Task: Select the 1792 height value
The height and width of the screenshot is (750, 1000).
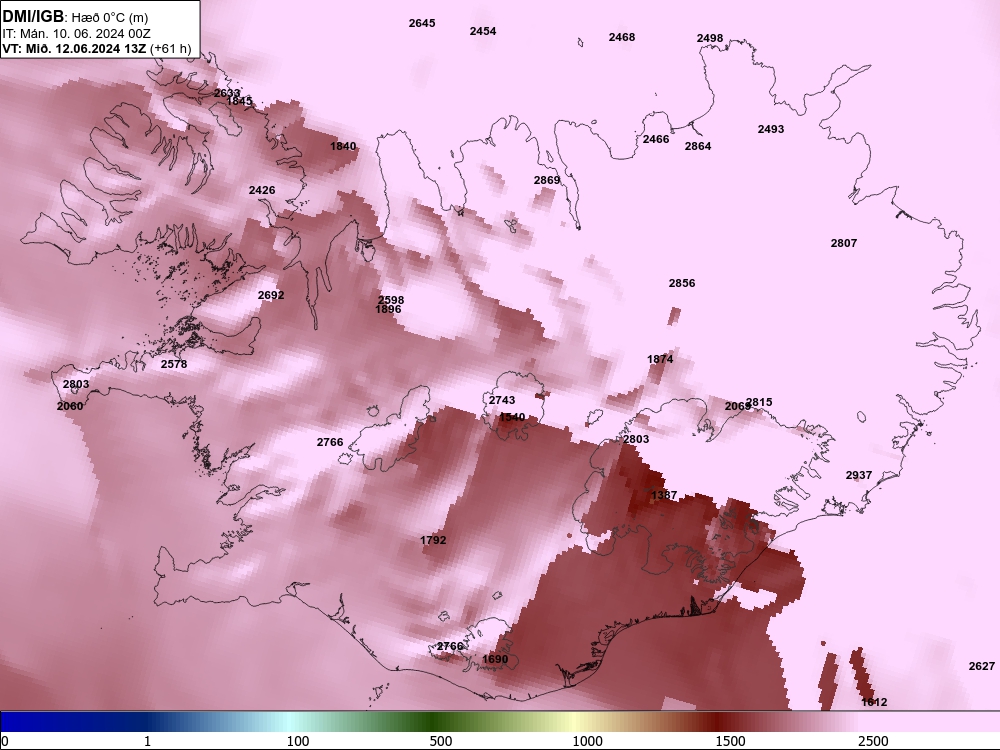Action: click(433, 540)
